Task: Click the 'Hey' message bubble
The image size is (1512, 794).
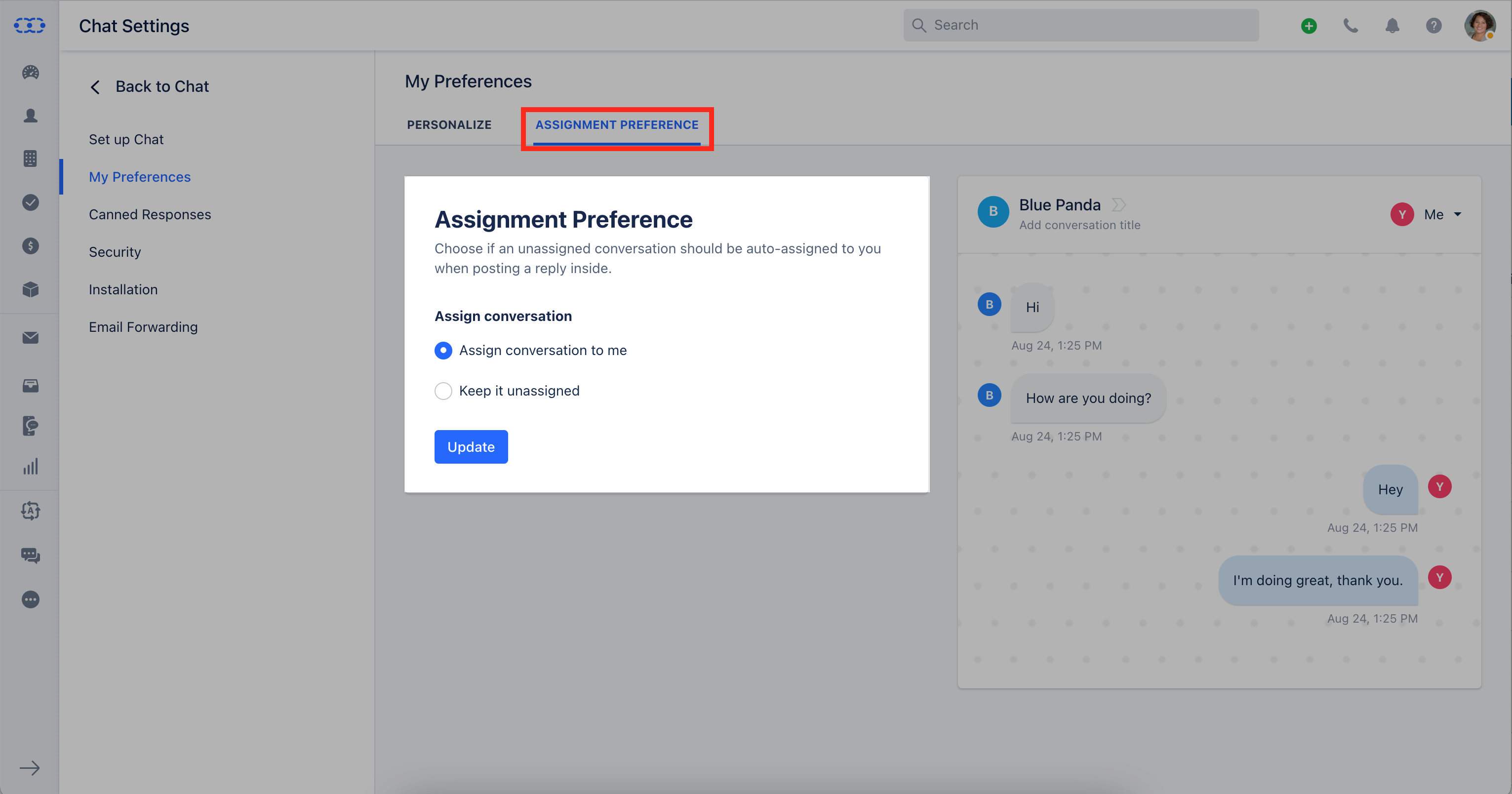Action: click(x=1390, y=490)
